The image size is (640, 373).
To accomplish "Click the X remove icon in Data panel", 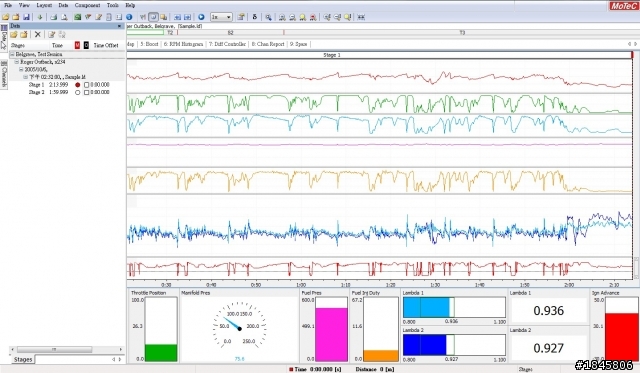I will 38,35.
